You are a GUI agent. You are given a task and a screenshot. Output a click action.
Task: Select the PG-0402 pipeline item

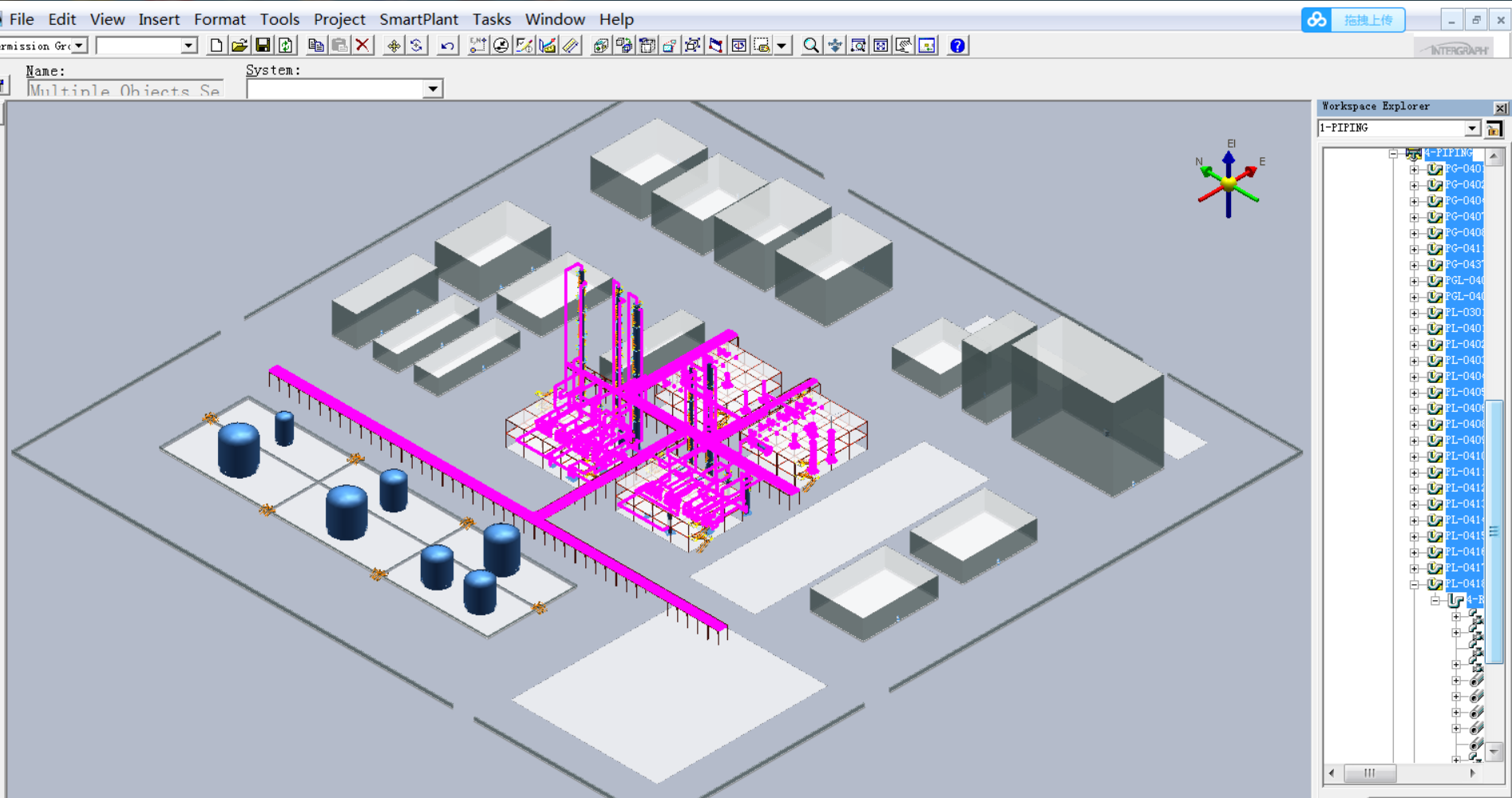pos(1464,185)
